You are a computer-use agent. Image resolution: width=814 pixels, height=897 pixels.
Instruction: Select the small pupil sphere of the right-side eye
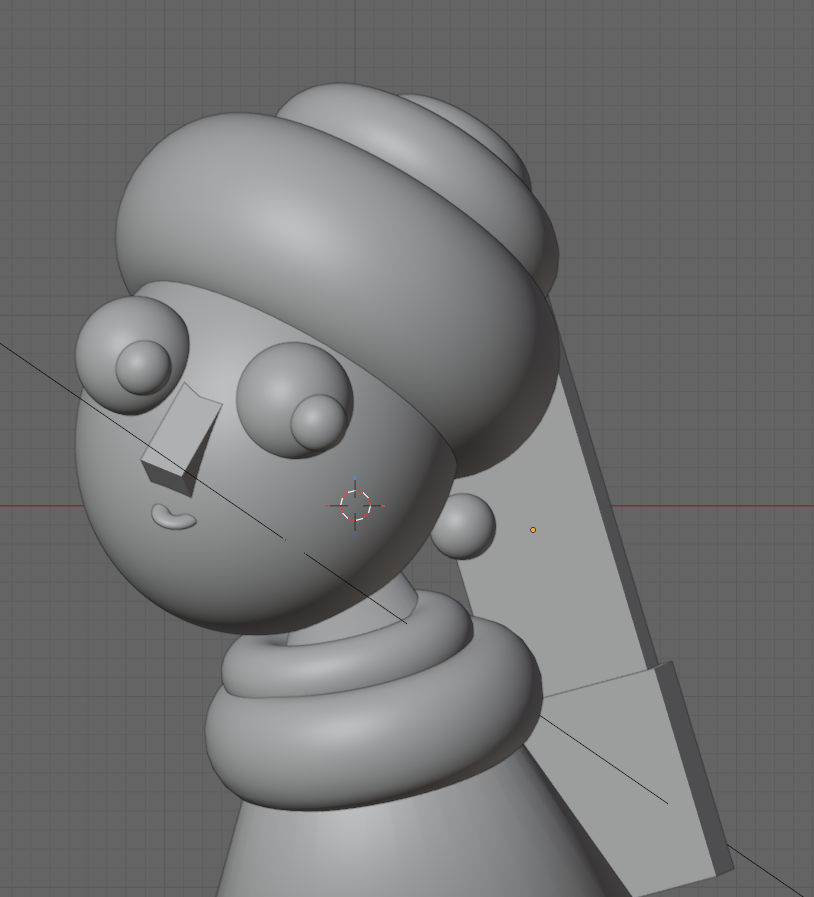pyautogui.click(x=318, y=422)
